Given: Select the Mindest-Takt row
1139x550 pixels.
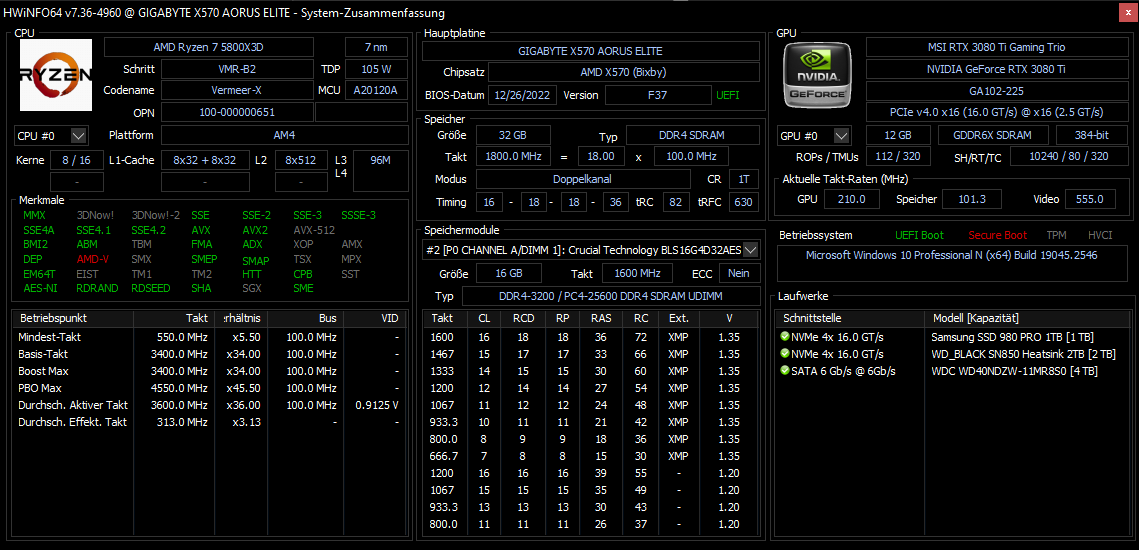Looking at the screenshot, I should 210,337.
